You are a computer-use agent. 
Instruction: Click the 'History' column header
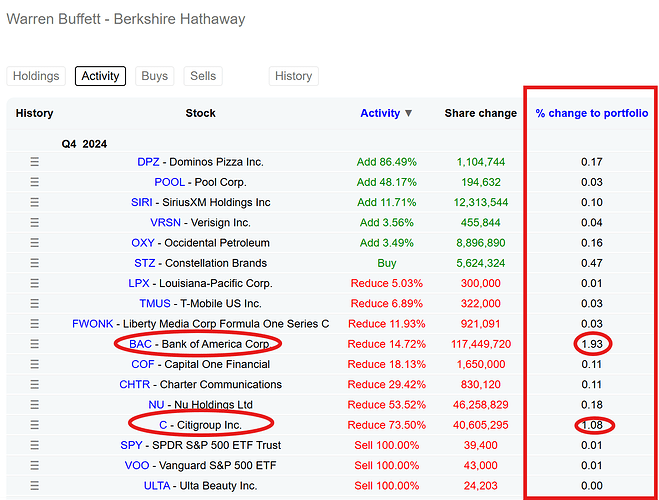tap(34, 113)
